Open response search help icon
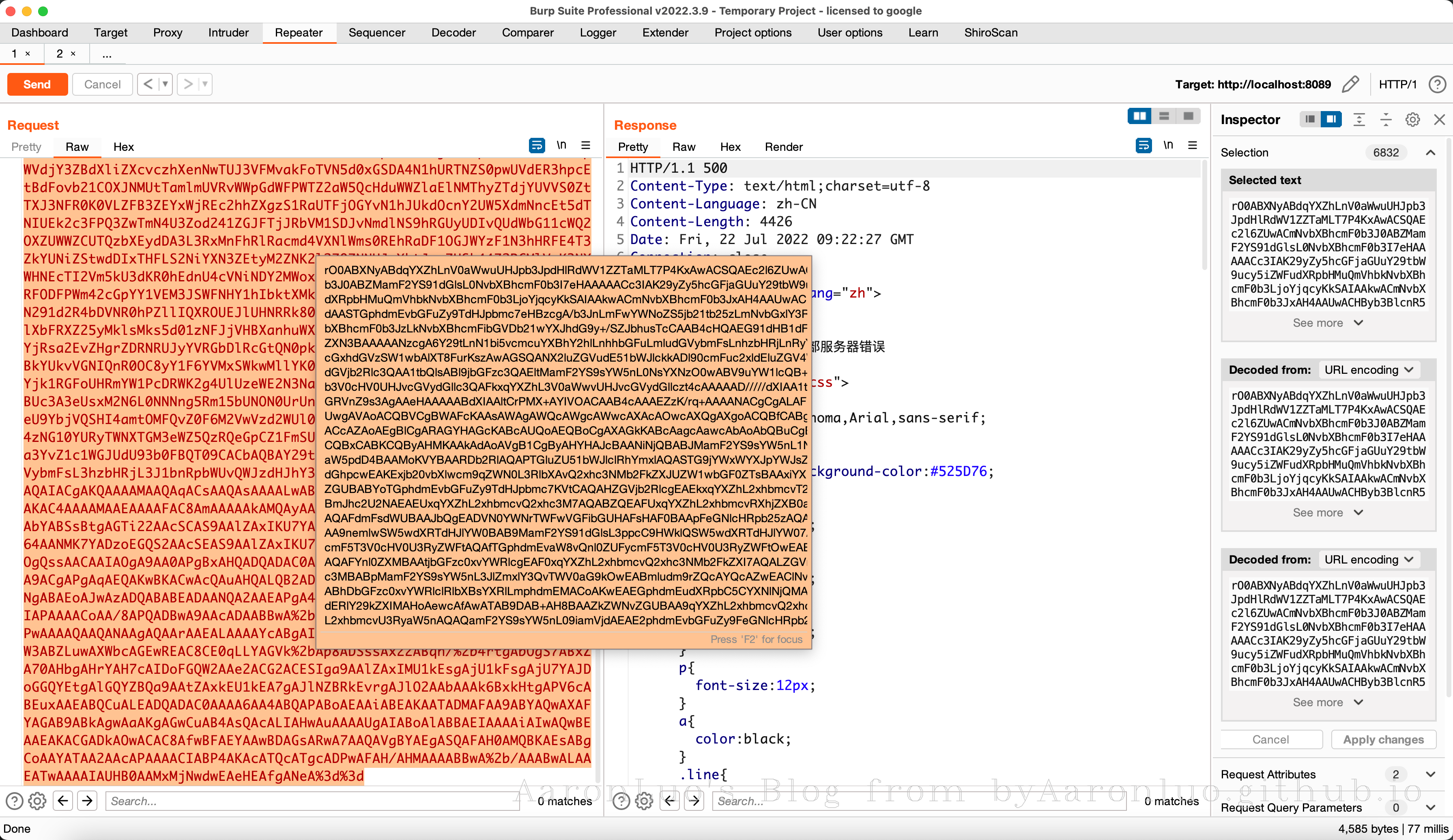 tap(621, 801)
